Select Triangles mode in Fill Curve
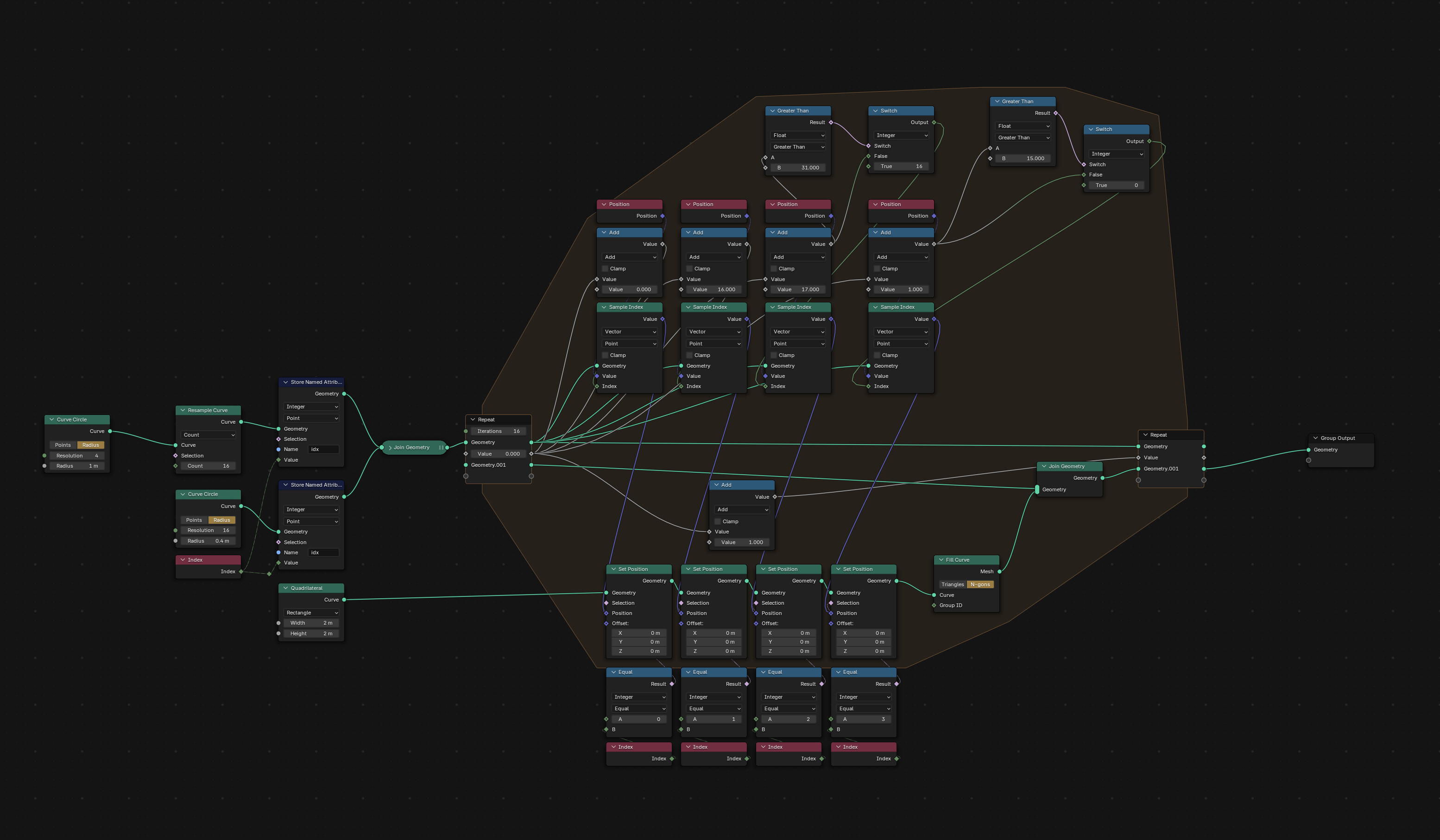This screenshot has height=840, width=1440. tap(952, 584)
